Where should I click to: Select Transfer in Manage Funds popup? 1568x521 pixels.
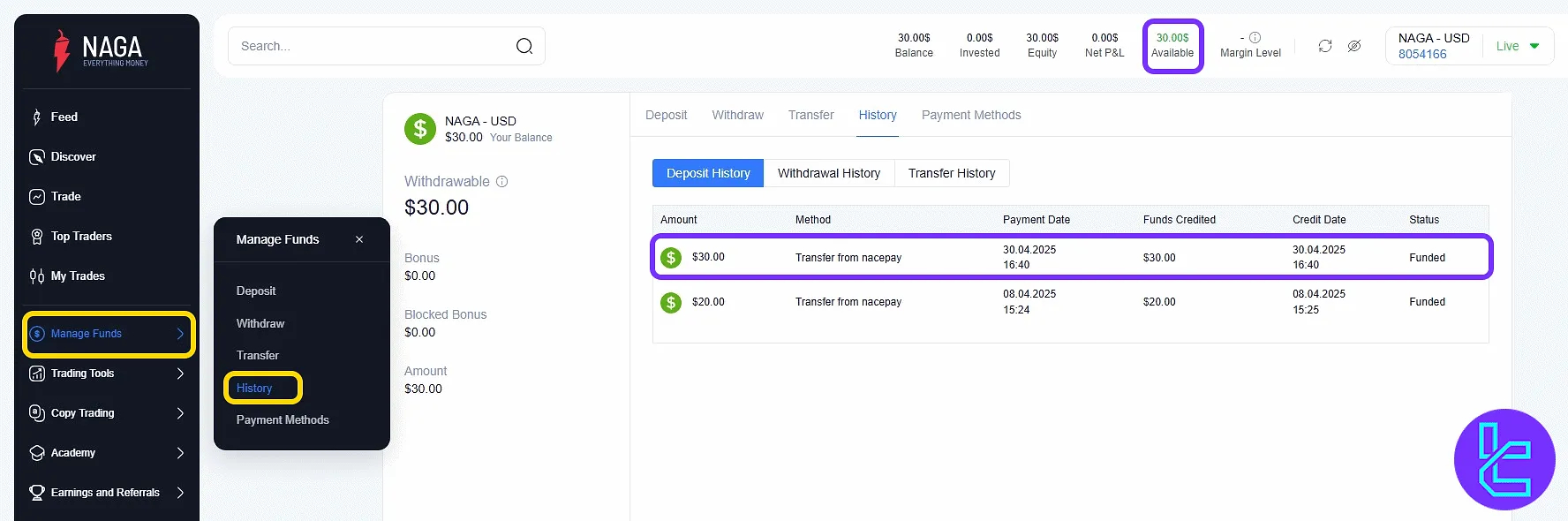(258, 356)
